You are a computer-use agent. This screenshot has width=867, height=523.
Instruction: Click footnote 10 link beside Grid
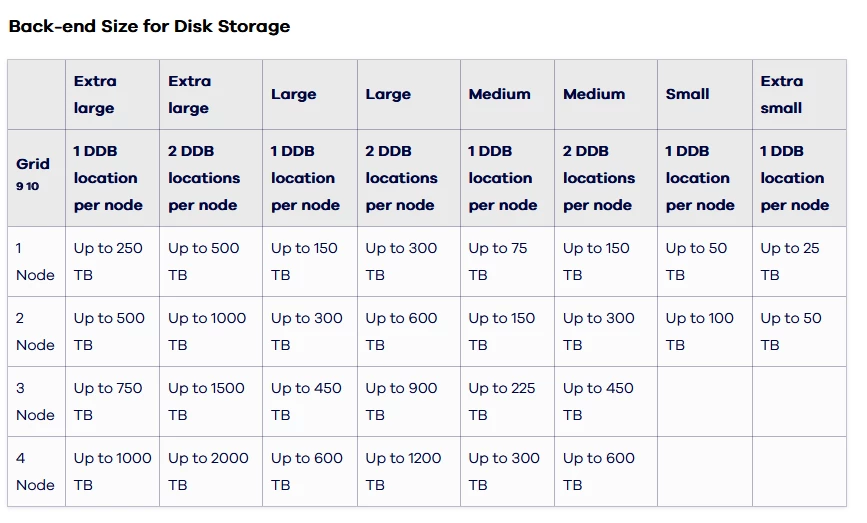33,186
